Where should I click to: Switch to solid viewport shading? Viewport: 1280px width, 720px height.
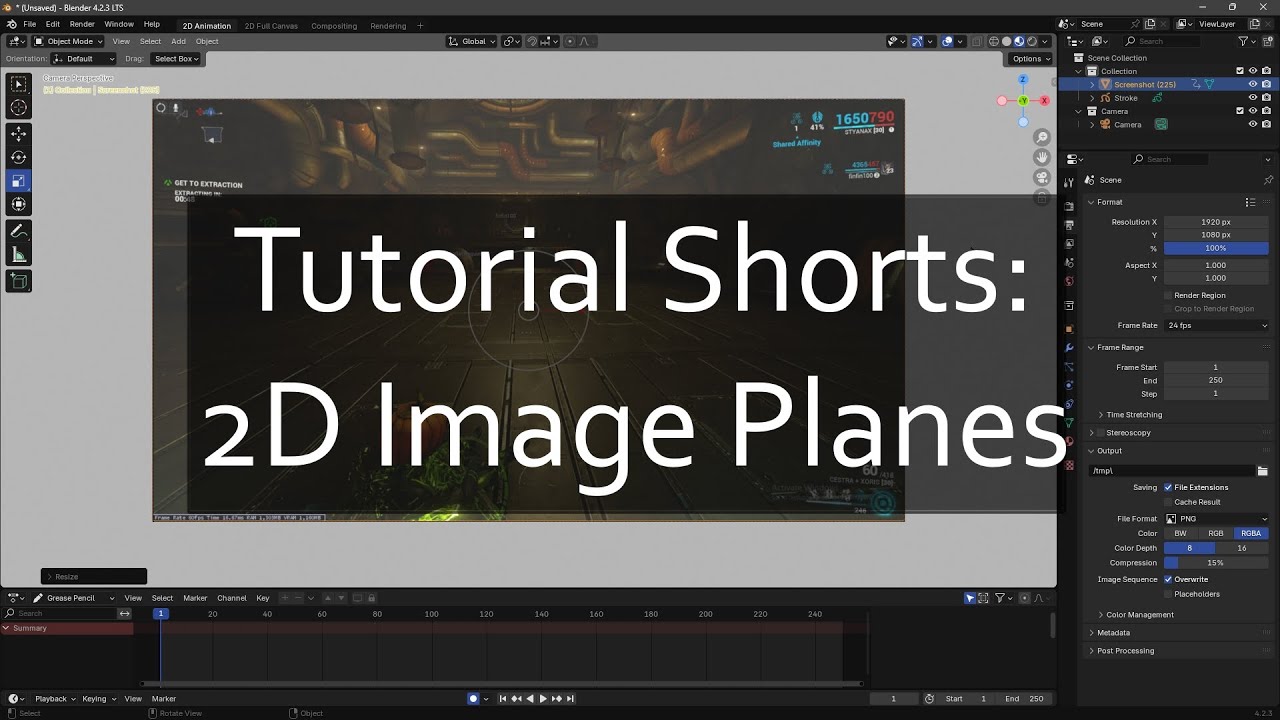[x=1007, y=41]
